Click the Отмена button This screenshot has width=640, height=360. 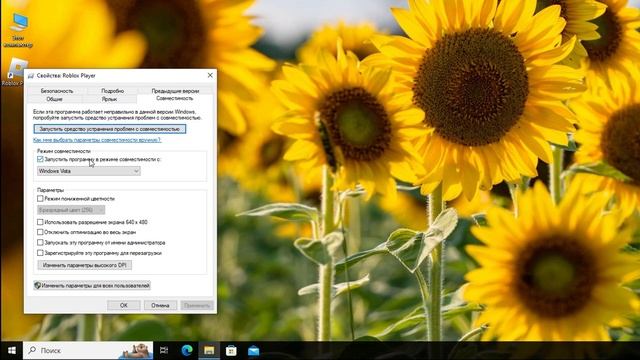click(x=160, y=305)
